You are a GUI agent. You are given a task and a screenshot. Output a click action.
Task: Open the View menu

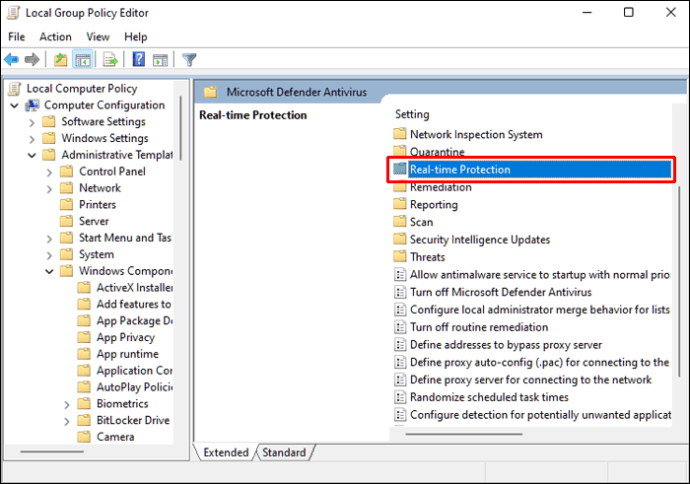(98, 37)
